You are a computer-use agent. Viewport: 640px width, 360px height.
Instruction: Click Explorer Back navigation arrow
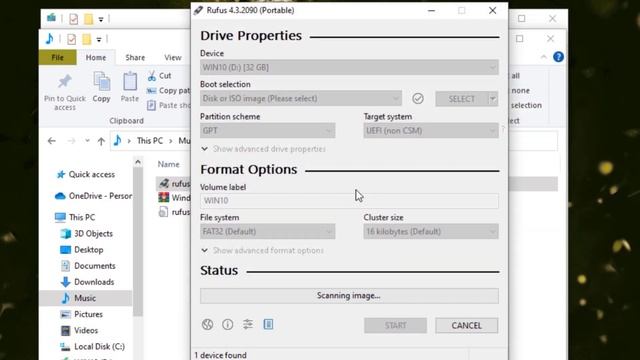coord(51,141)
